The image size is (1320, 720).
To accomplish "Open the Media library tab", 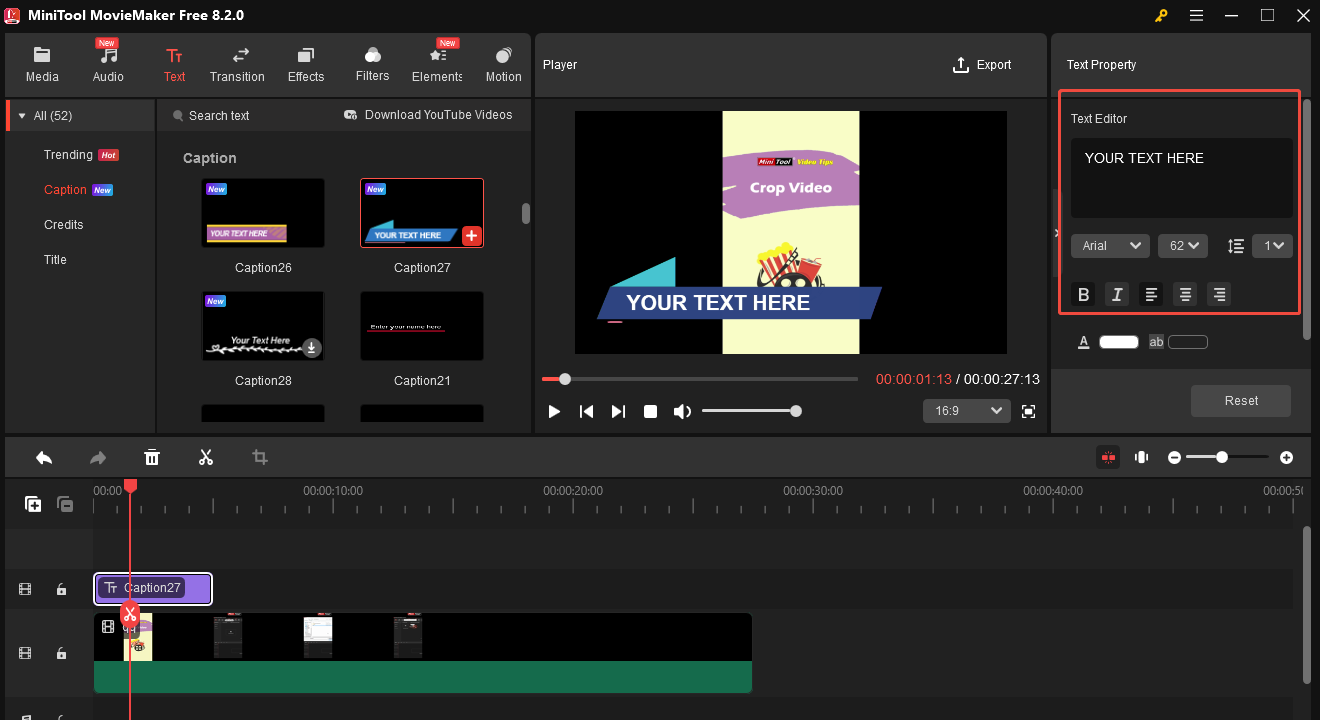I will click(42, 64).
